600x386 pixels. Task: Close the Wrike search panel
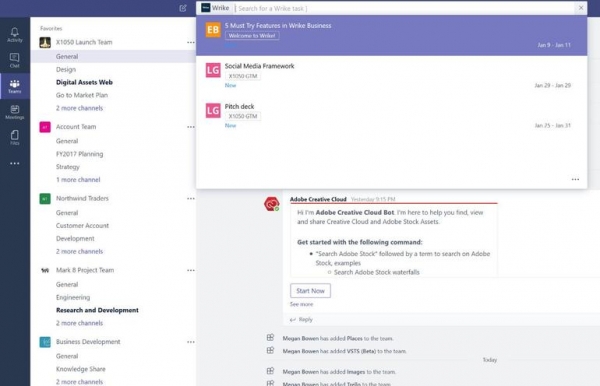click(x=581, y=8)
